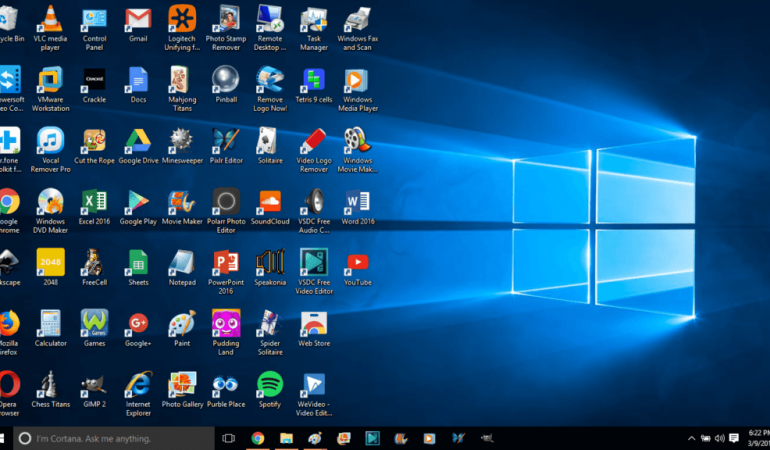Click the Solitaire desktop icon

click(x=270, y=141)
